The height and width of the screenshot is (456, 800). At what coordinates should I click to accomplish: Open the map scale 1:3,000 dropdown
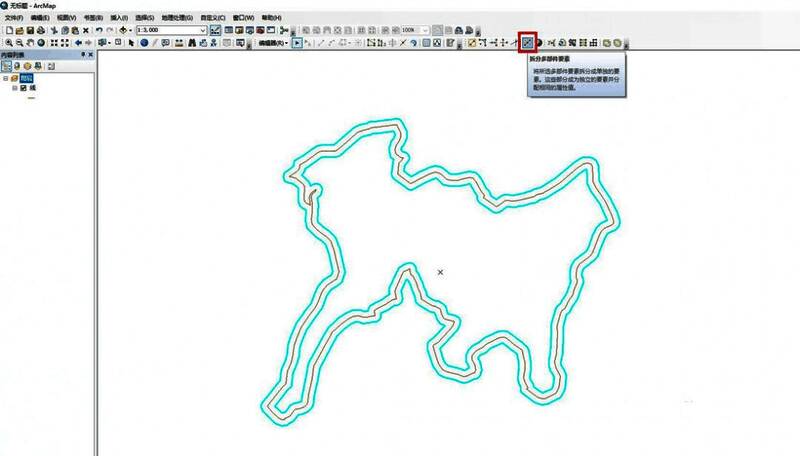[203, 31]
